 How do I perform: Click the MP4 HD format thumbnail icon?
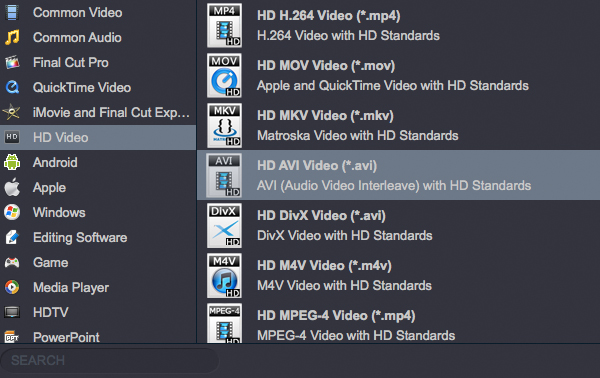[224, 25]
